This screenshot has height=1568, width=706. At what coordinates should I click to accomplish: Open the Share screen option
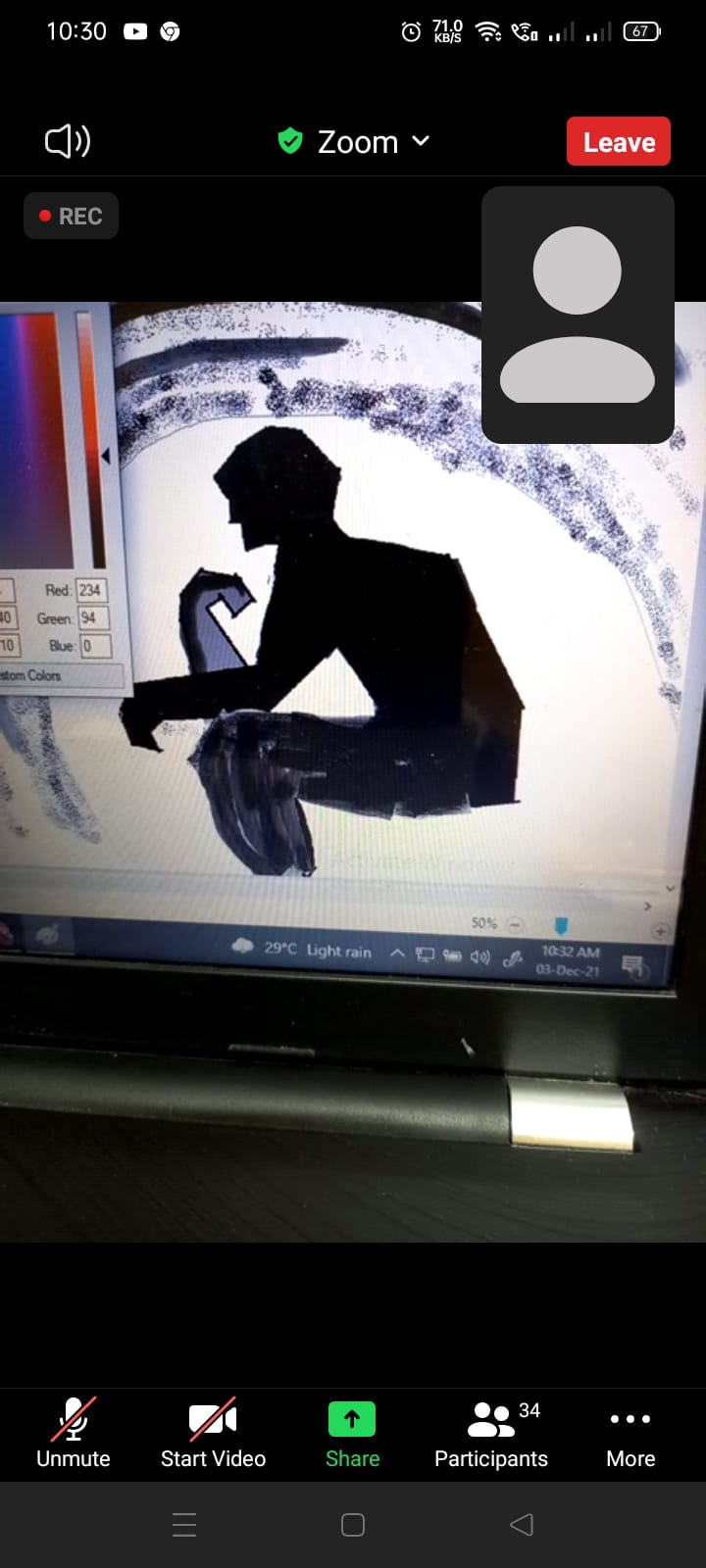(352, 1433)
